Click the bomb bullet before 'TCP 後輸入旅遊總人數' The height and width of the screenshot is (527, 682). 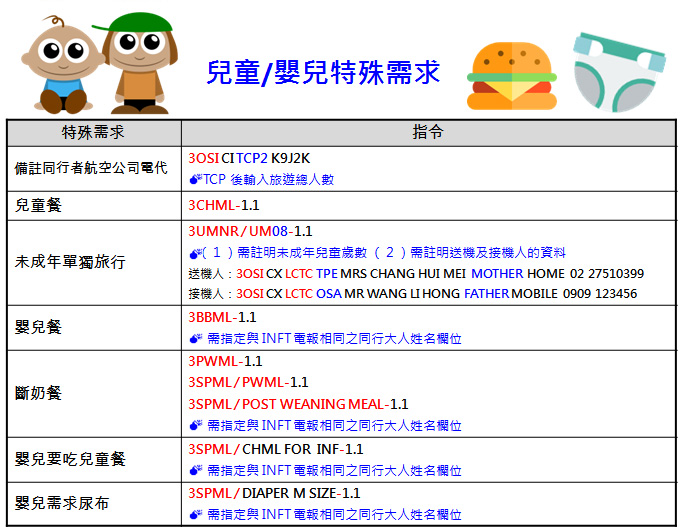[196, 179]
